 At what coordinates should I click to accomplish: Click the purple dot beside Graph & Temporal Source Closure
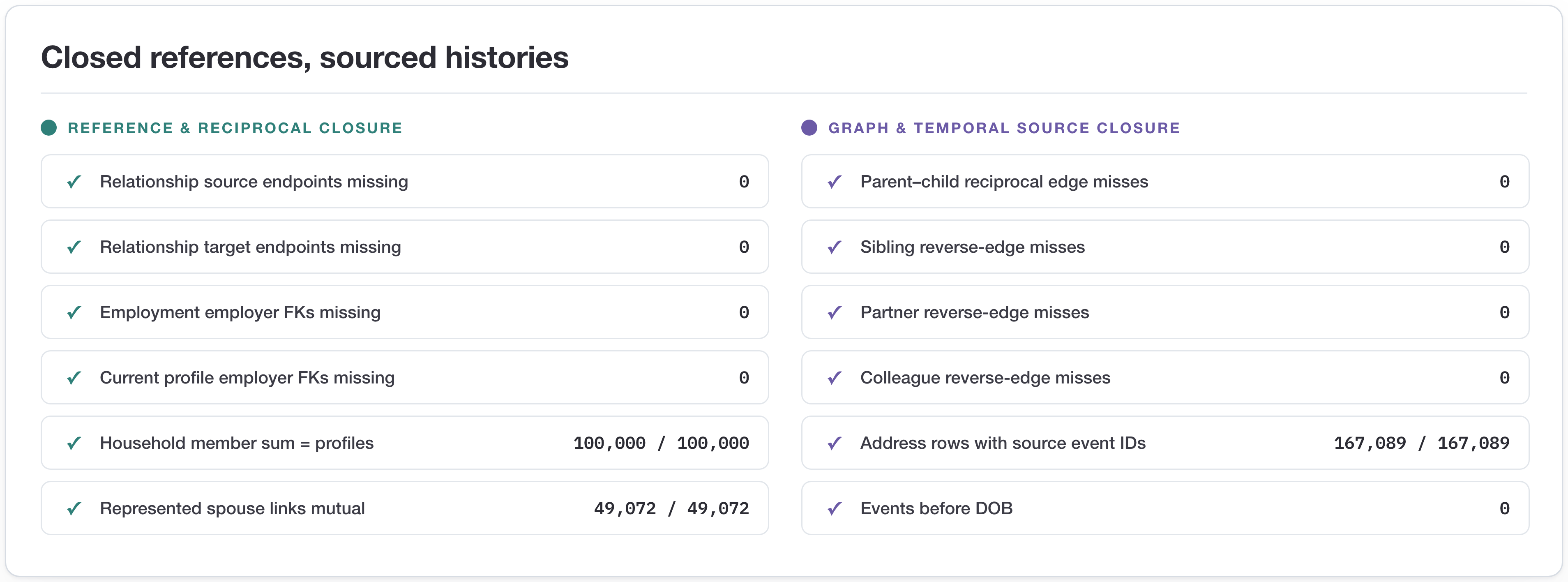809,128
